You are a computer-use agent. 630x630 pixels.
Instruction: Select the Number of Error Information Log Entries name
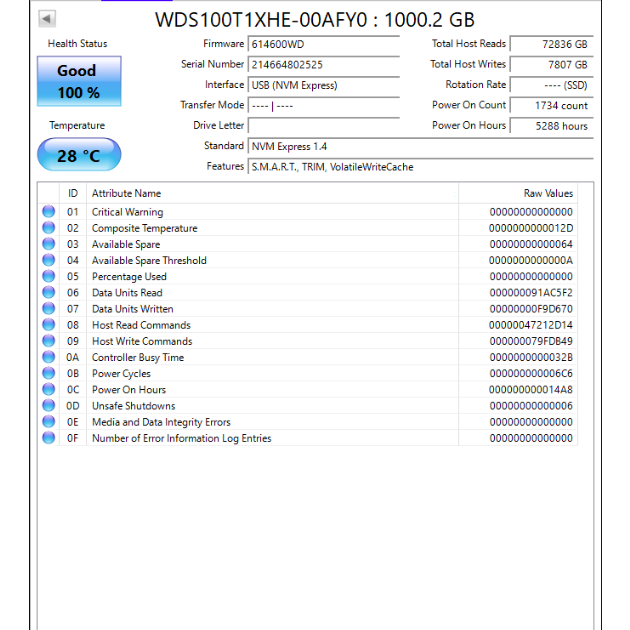pyautogui.click(x=182, y=438)
